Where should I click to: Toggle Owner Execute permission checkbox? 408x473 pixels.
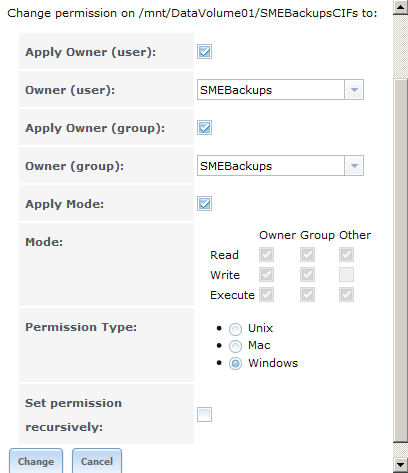coord(266,295)
